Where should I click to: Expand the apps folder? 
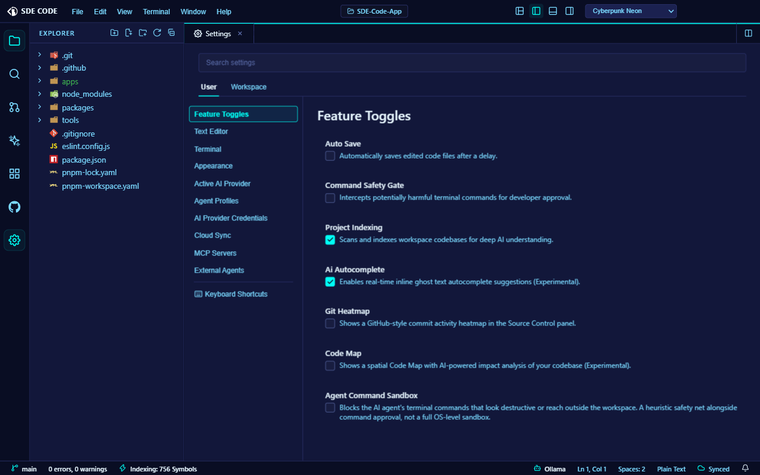[40, 81]
